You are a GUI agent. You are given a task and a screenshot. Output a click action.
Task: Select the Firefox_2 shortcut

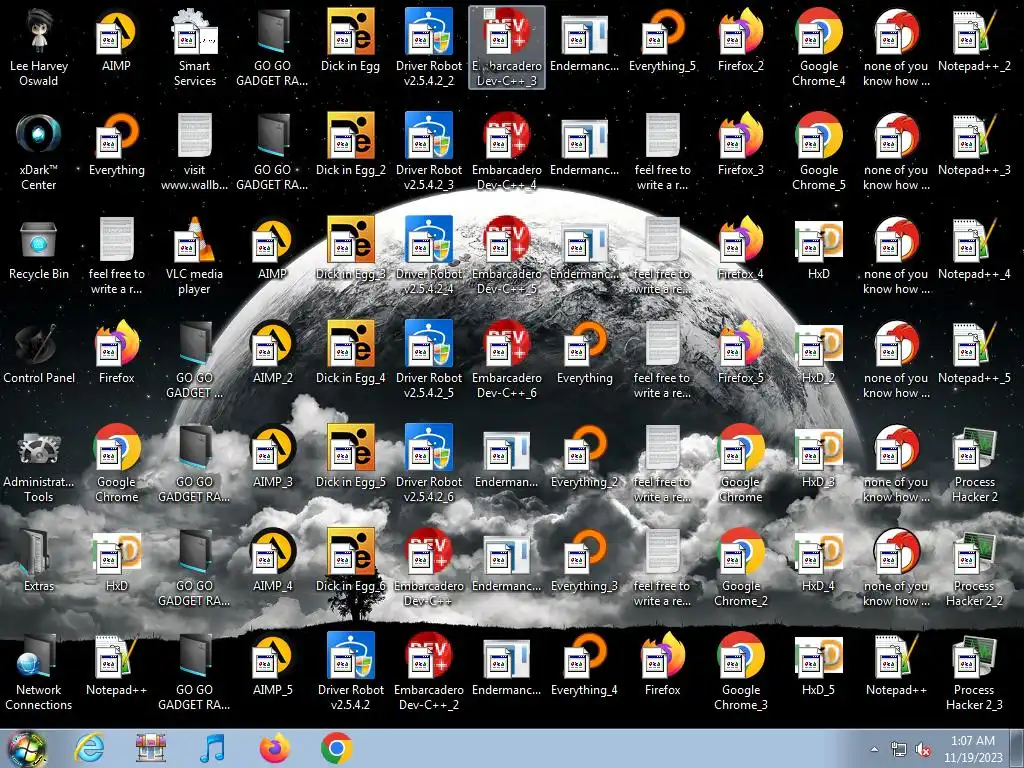point(741,40)
